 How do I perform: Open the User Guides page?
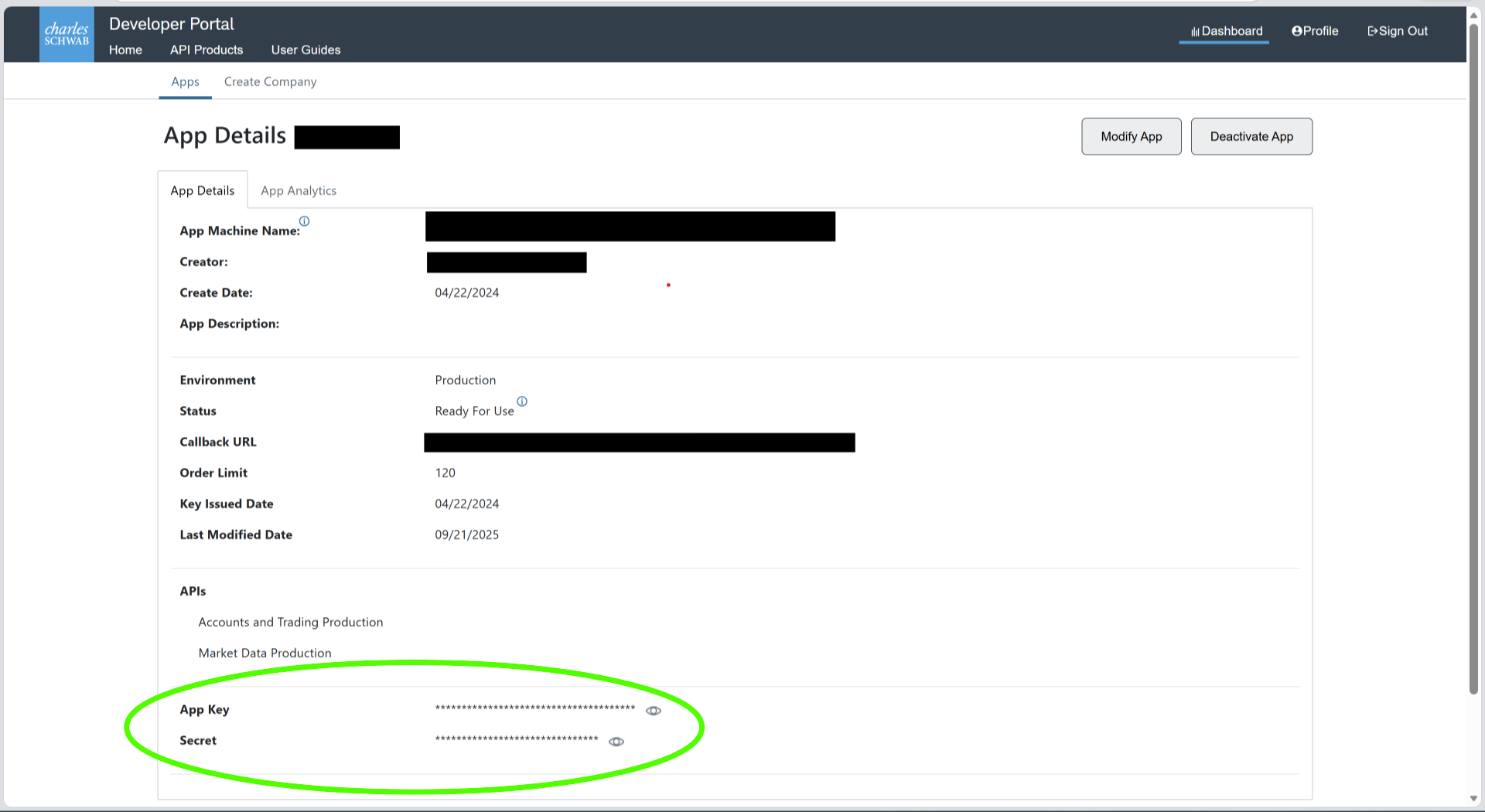coord(306,49)
